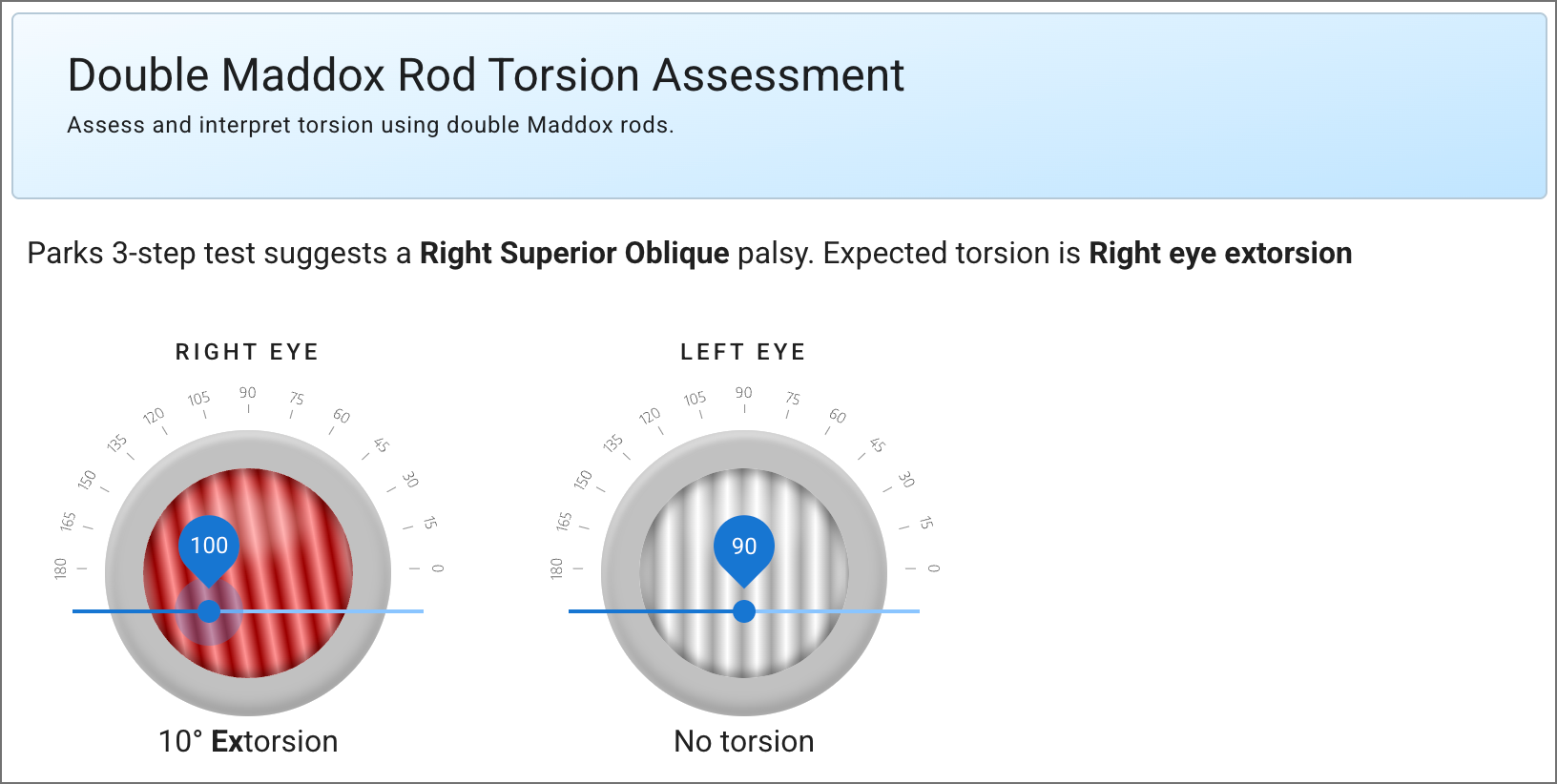Click the 180 degree mark on left eye dial

tap(557, 568)
